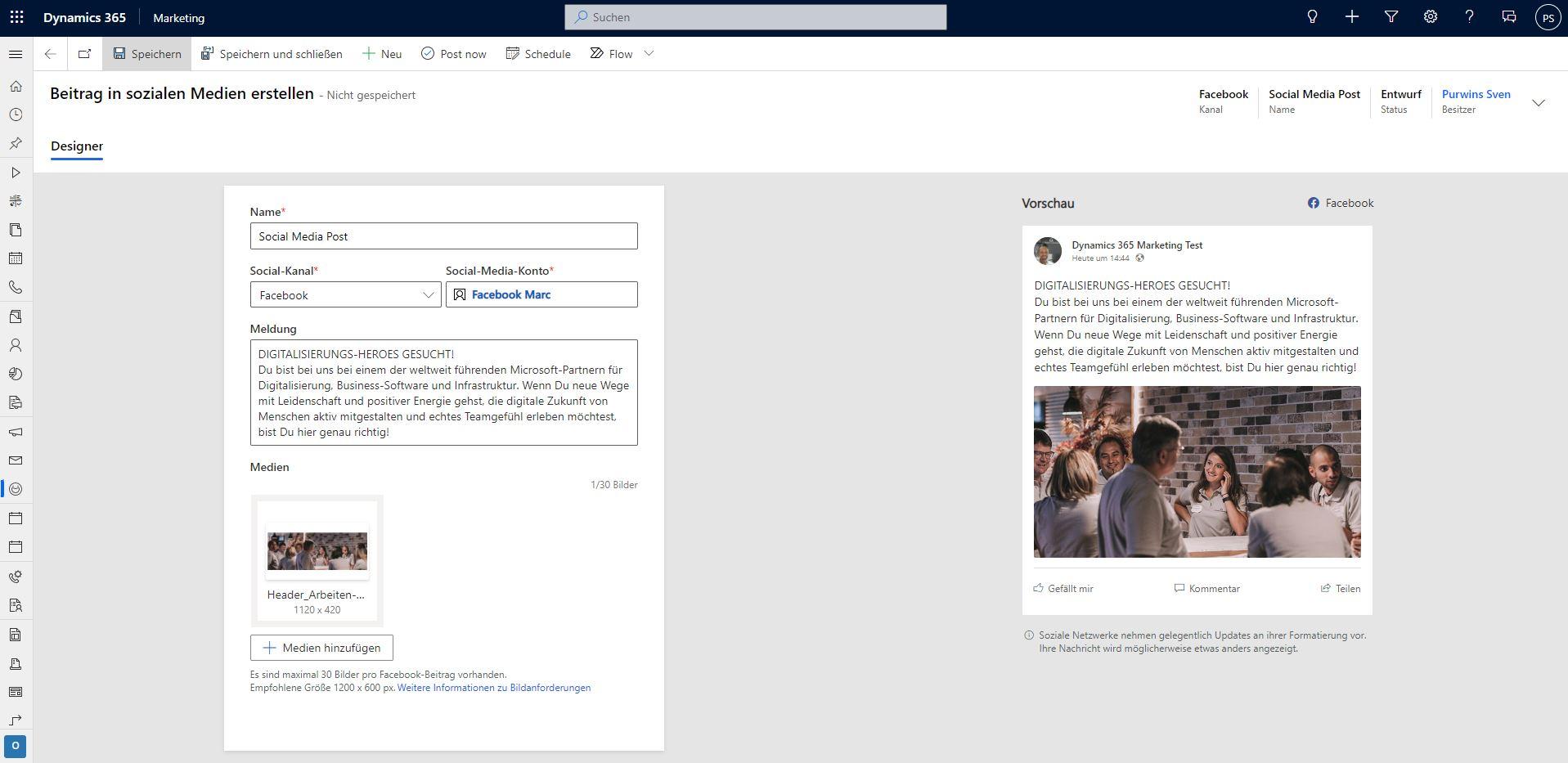Click the Marketing app name

(x=178, y=18)
